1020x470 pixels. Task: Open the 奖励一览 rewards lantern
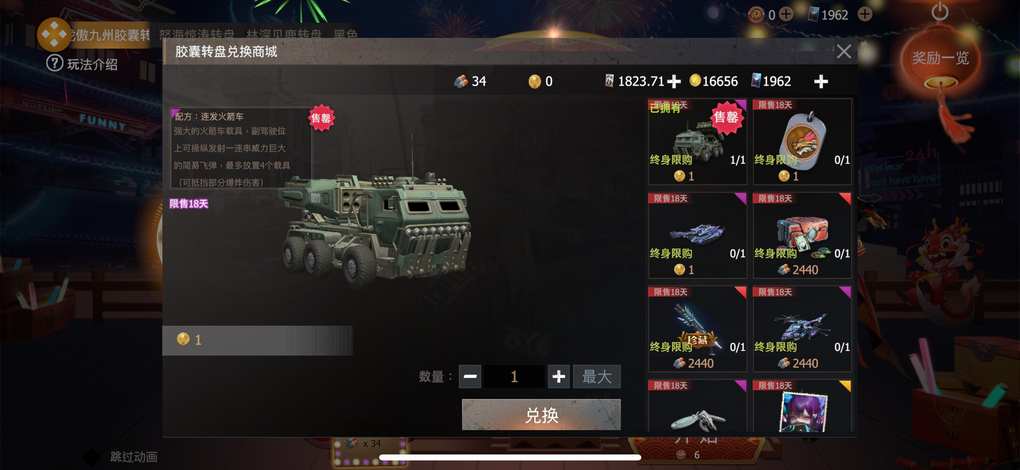tap(940, 57)
